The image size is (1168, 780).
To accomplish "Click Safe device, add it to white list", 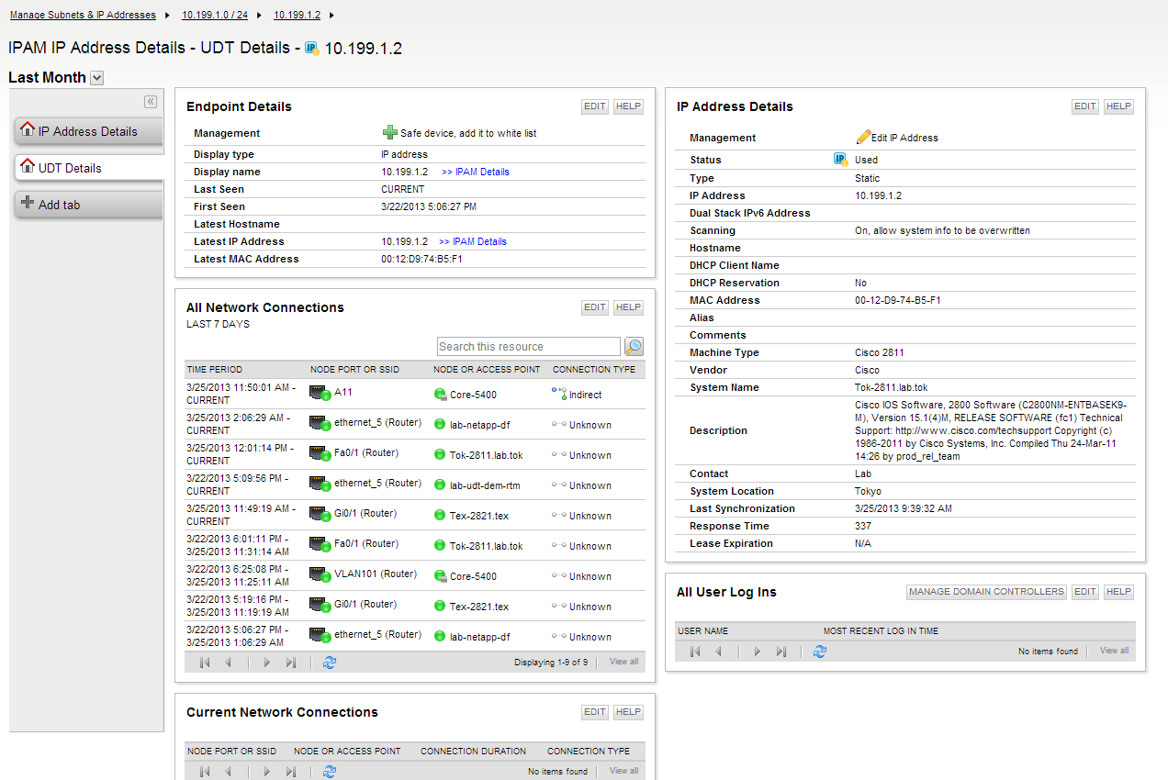I will [x=468, y=133].
